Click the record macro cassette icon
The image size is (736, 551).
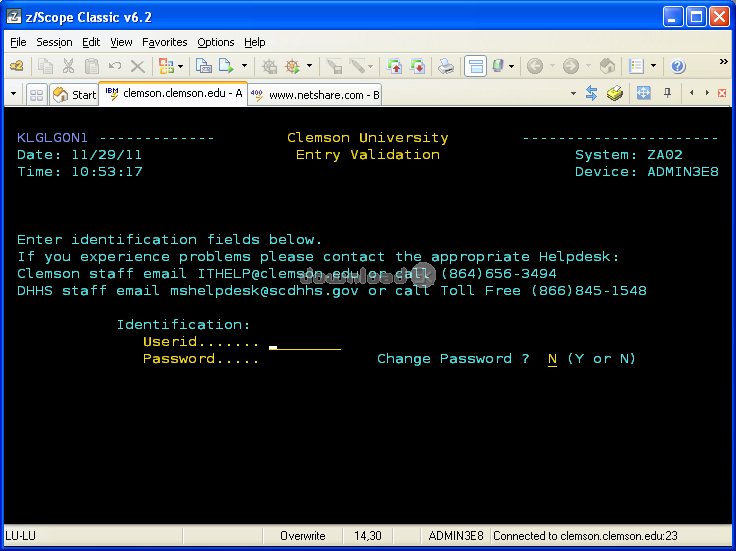tap(203, 66)
